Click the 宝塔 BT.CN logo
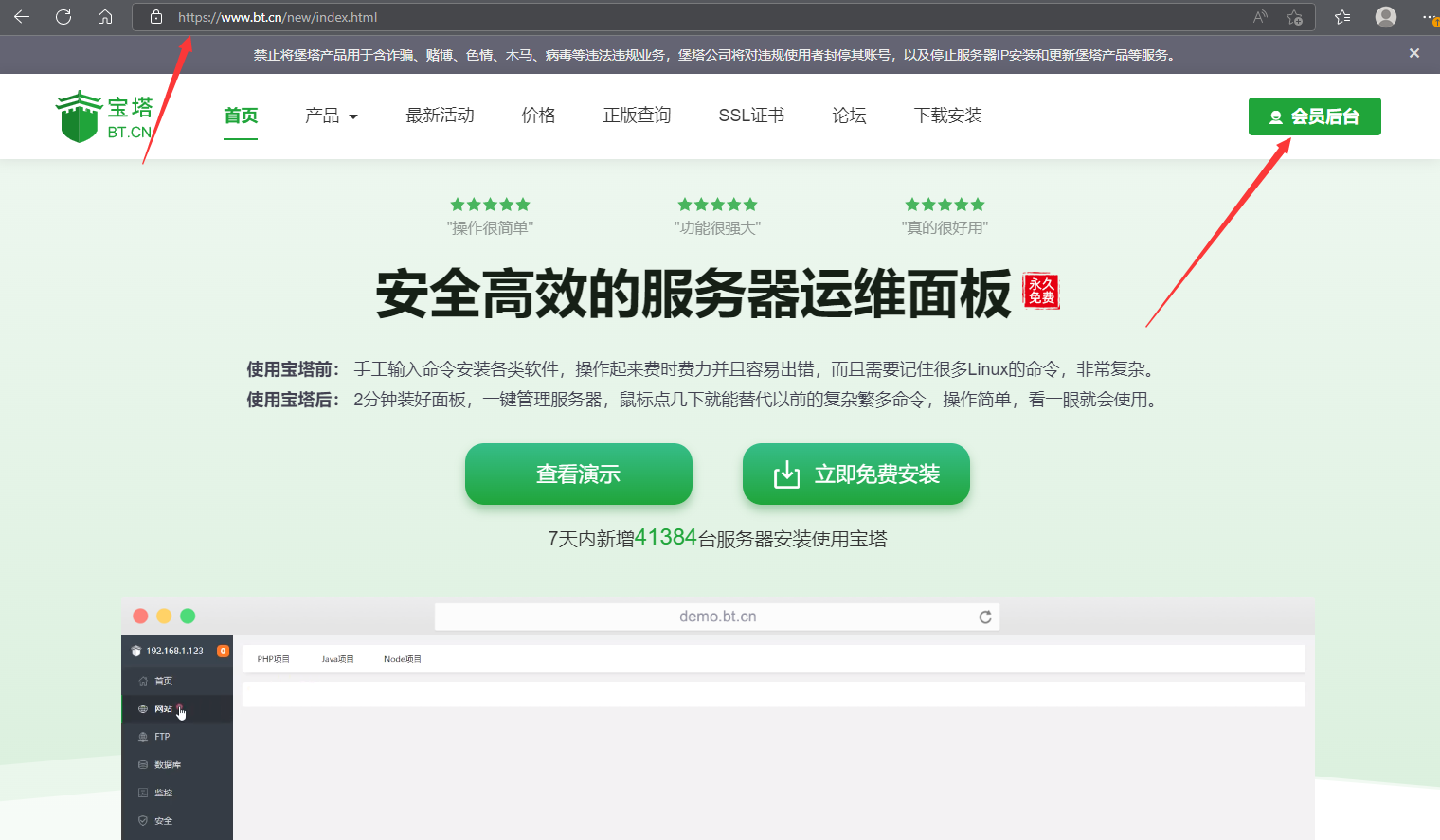 coord(104,116)
